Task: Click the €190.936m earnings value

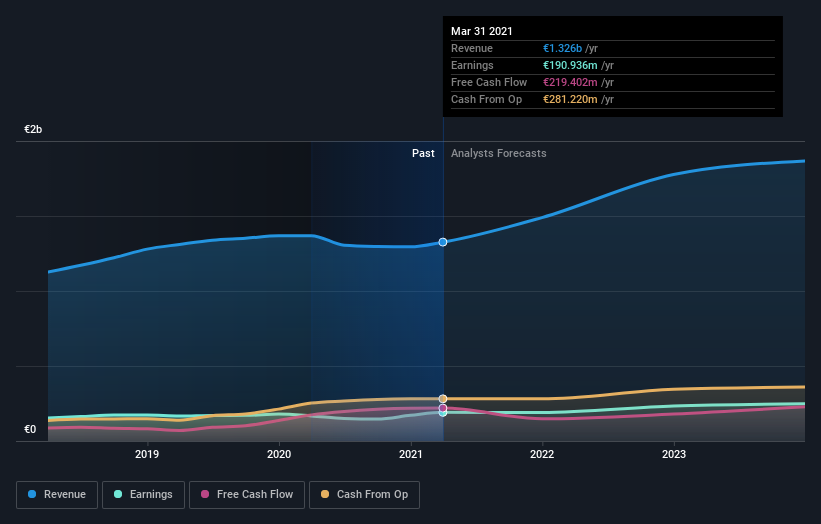Action: [570, 65]
